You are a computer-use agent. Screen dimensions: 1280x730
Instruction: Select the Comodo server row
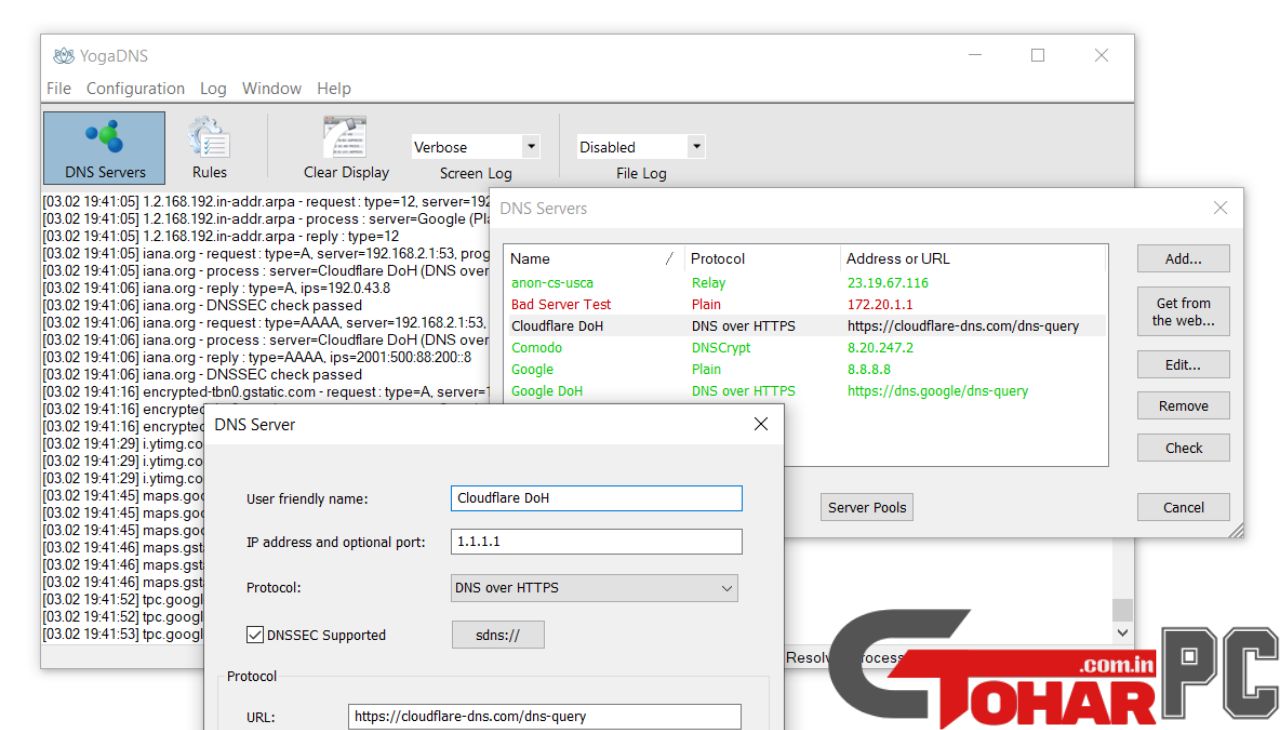(x=805, y=348)
